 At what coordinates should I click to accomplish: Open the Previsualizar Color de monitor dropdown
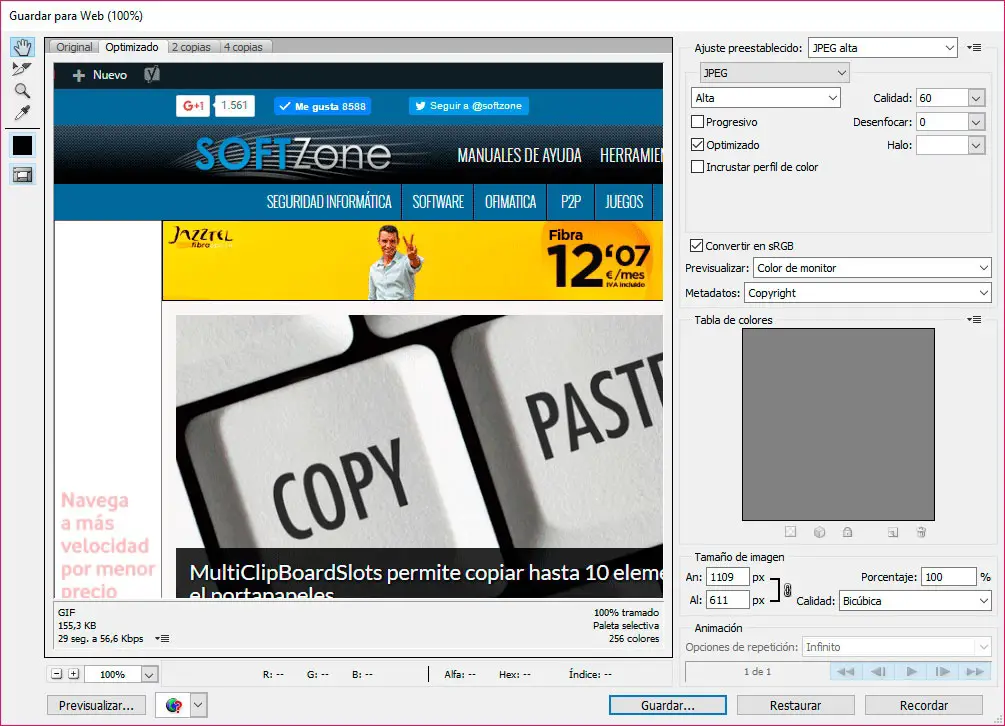[872, 268]
